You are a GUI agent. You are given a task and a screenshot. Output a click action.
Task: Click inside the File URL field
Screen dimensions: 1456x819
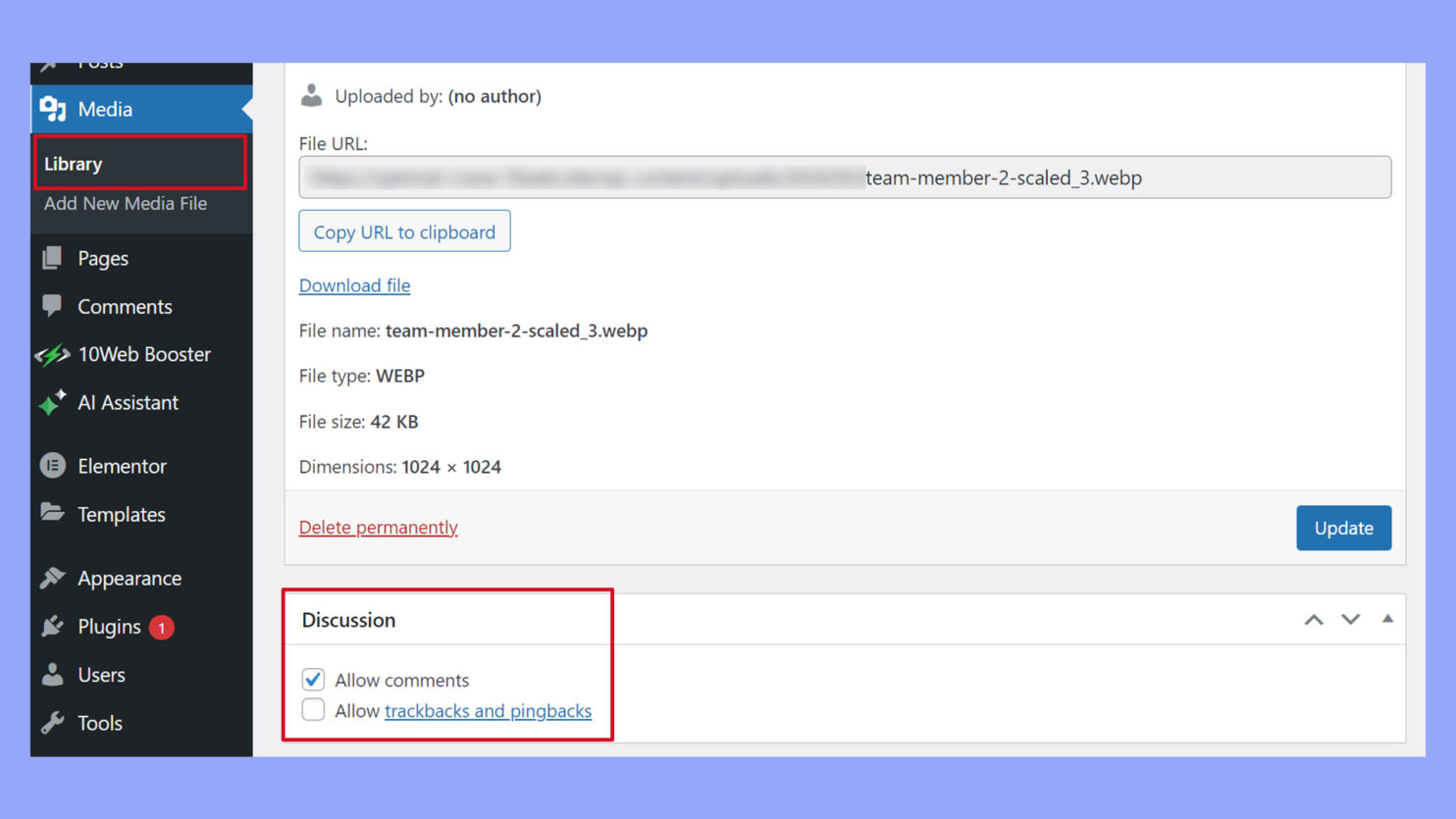pos(844,177)
